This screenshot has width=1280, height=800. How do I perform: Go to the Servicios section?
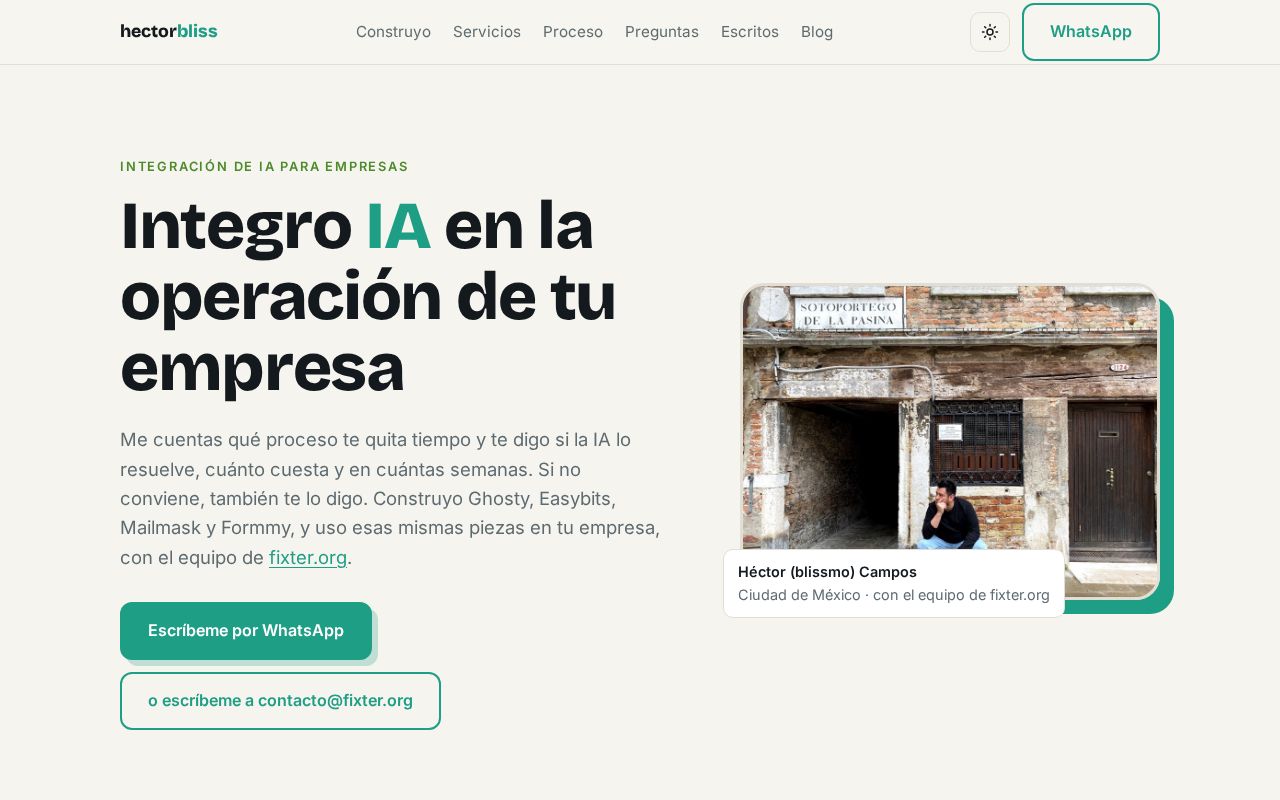487,32
